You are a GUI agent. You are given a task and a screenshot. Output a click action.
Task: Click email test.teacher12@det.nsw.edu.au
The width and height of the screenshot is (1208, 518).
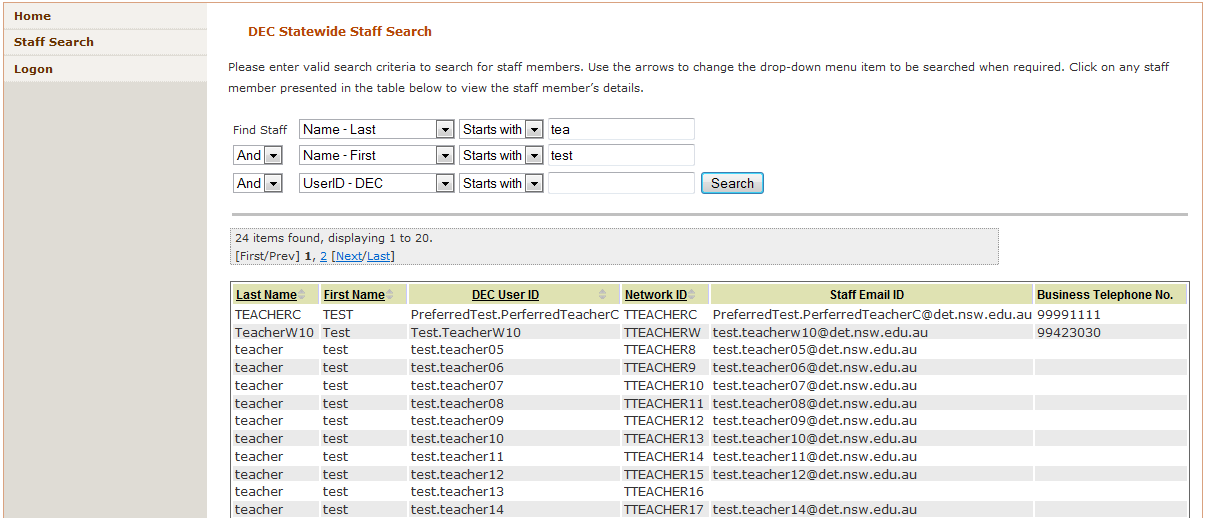tap(814, 474)
